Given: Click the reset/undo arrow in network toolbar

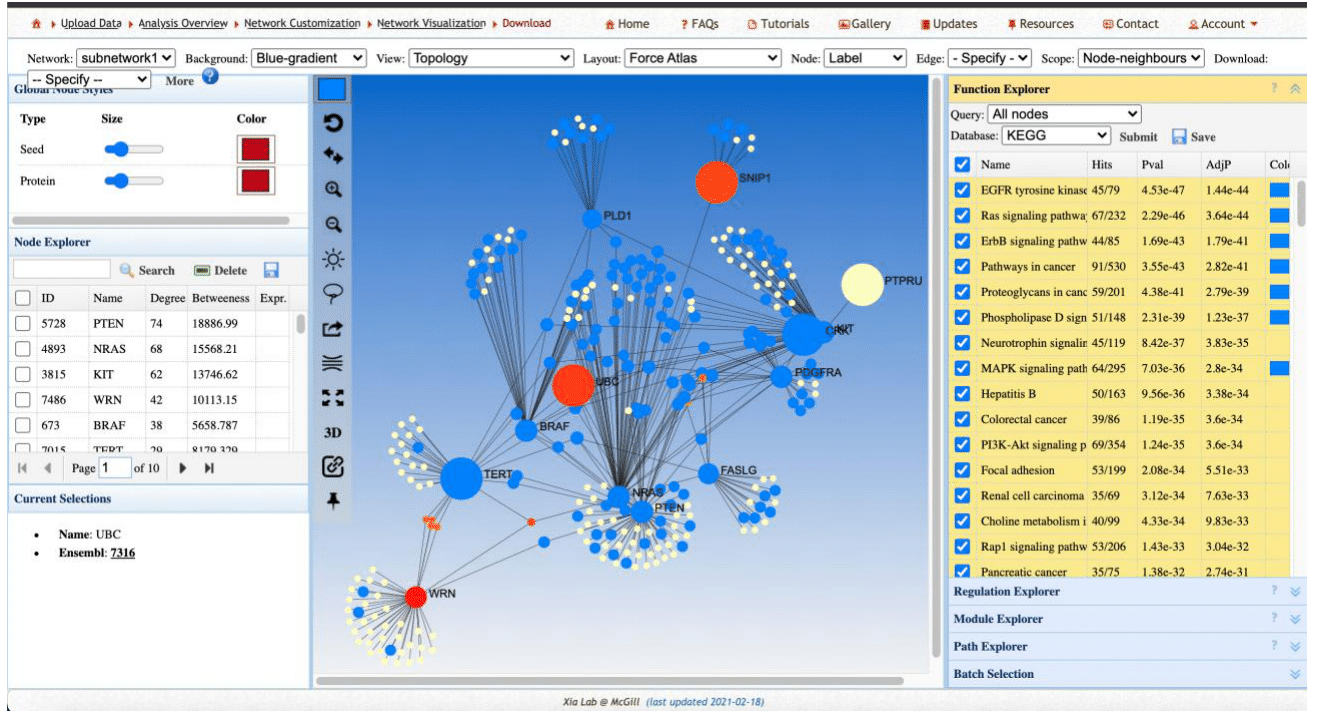Looking at the screenshot, I should (333, 123).
